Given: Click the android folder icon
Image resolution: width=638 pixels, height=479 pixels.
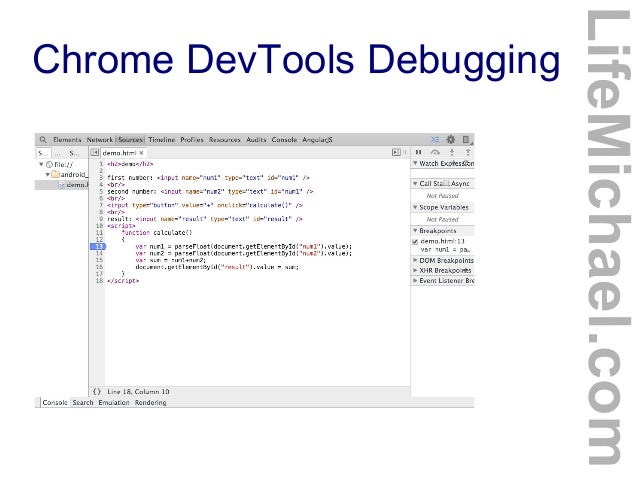Looking at the screenshot, I should (55, 175).
